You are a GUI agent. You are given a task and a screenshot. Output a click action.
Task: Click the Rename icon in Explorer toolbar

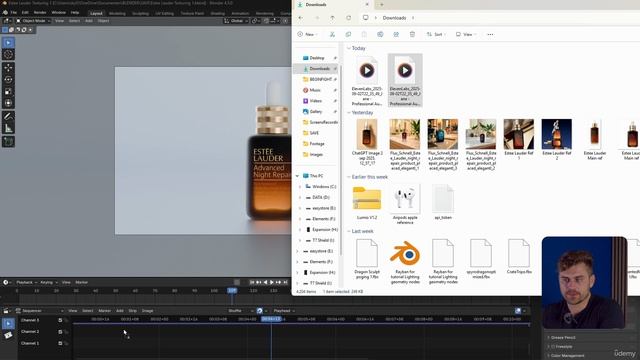(380, 34)
